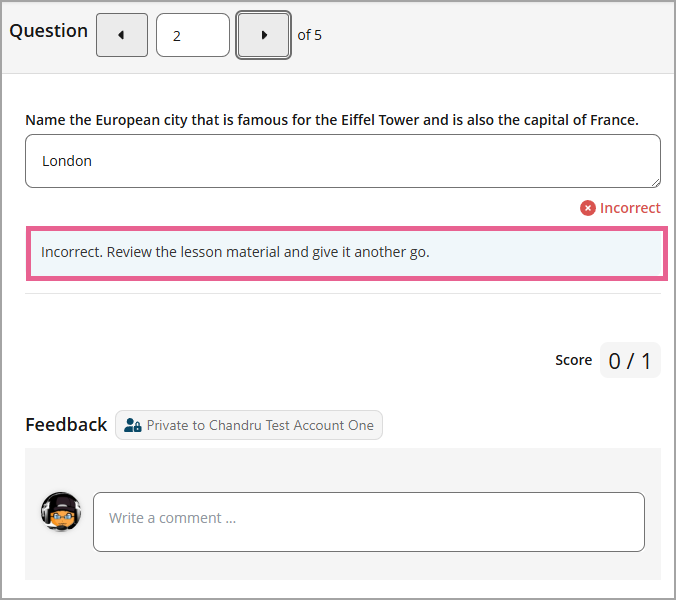676x600 pixels.
Task: Click the 'of 5' question count text
Action: pos(309,35)
